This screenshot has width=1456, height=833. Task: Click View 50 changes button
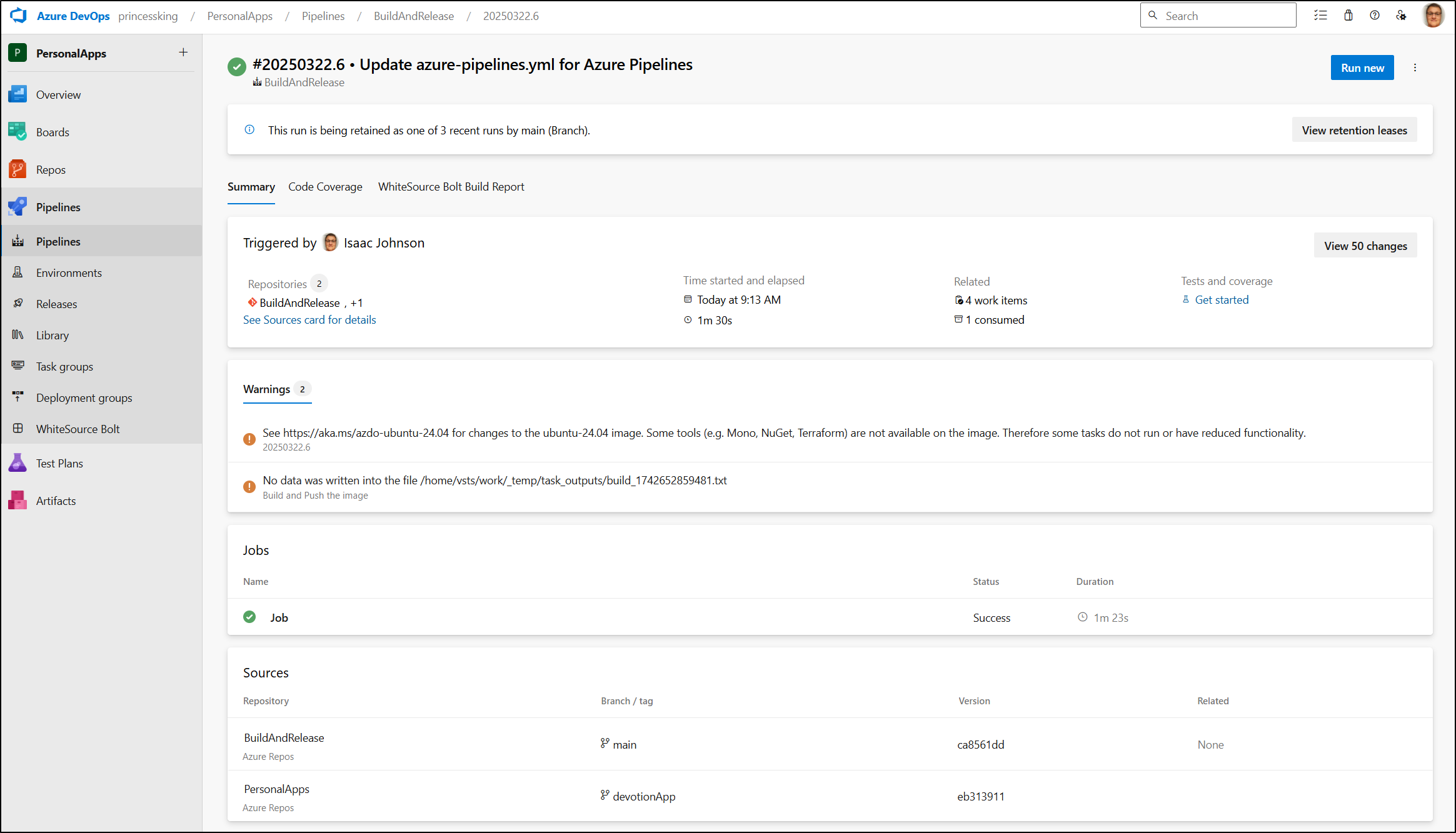(x=1365, y=246)
